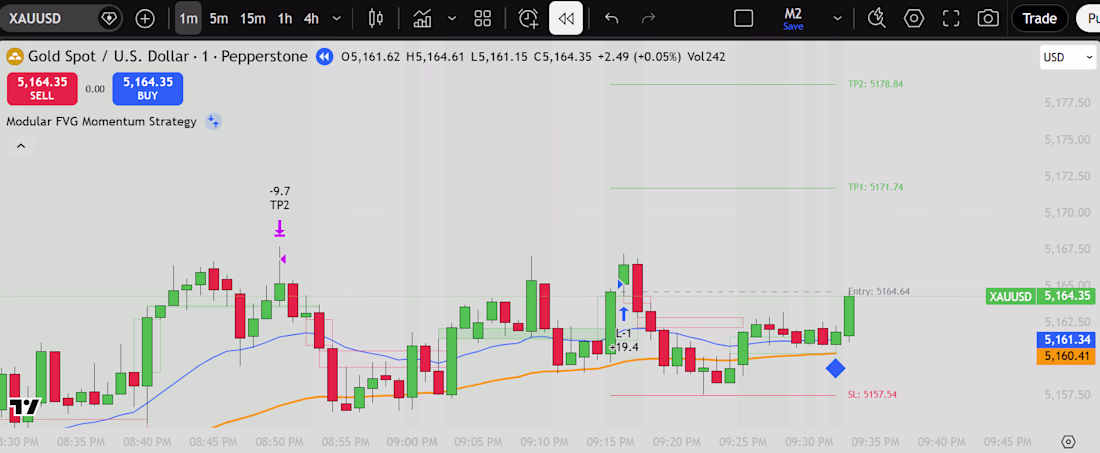Expand the M2 layout dropdown arrow
This screenshot has width=1100, height=453.
837,19
